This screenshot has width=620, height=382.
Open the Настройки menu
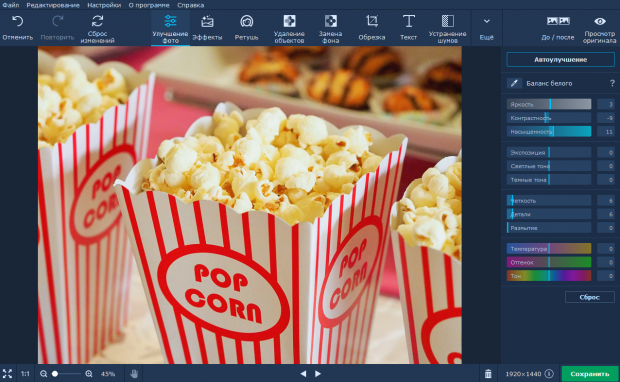click(104, 5)
